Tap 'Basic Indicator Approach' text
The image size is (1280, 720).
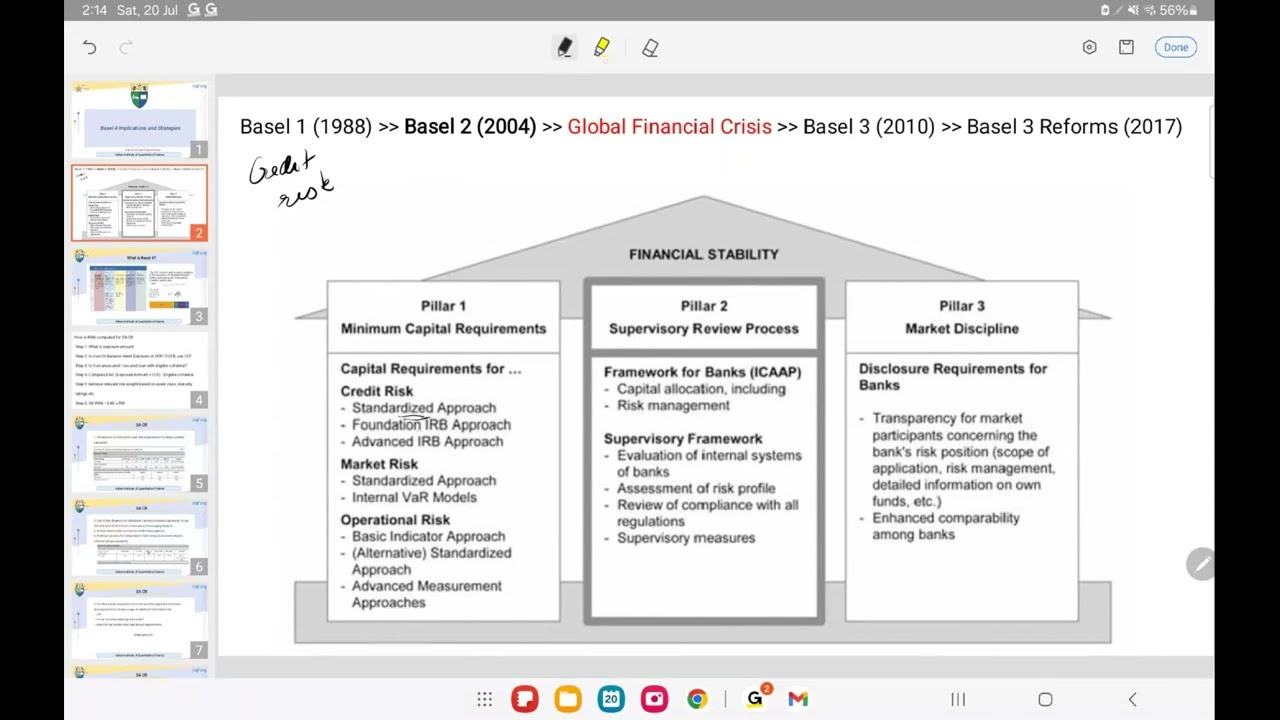pos(428,537)
